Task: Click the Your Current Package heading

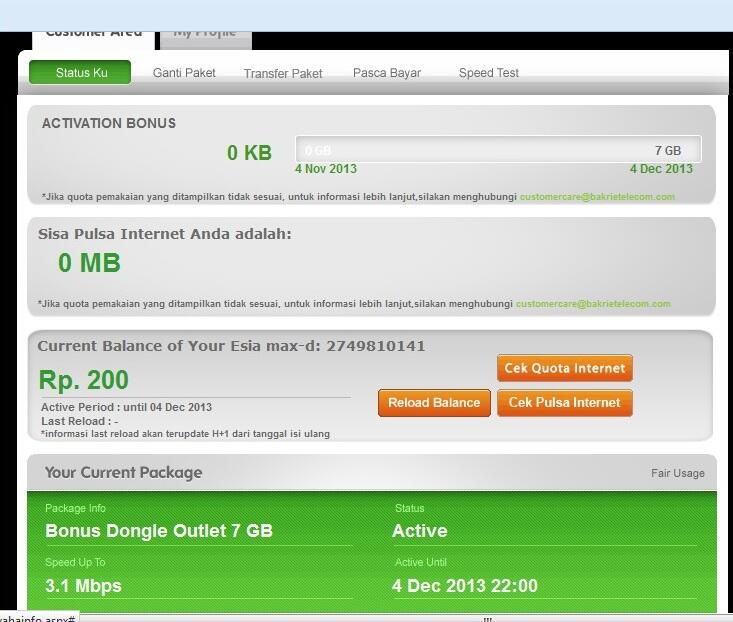Action: click(x=123, y=472)
